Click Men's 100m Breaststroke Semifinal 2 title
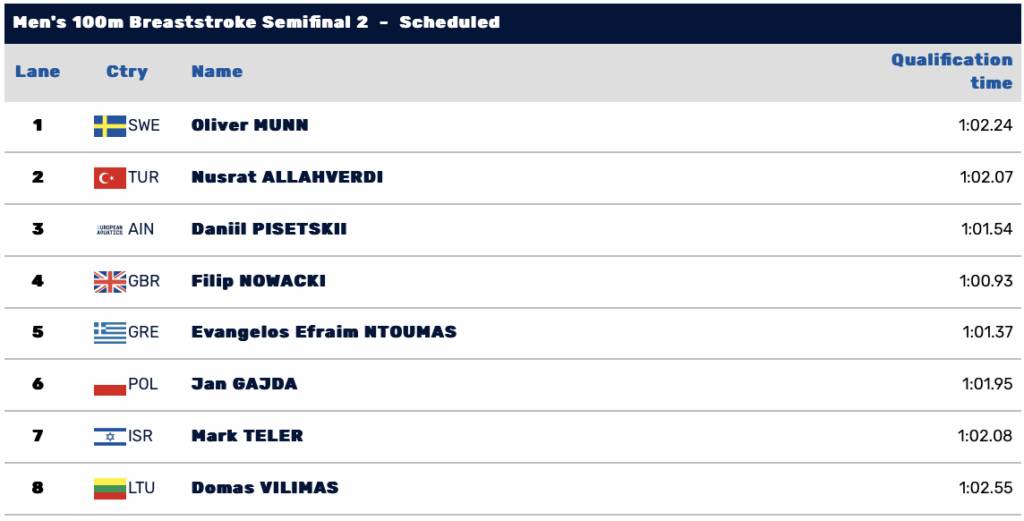The image size is (1024, 521). [x=191, y=22]
